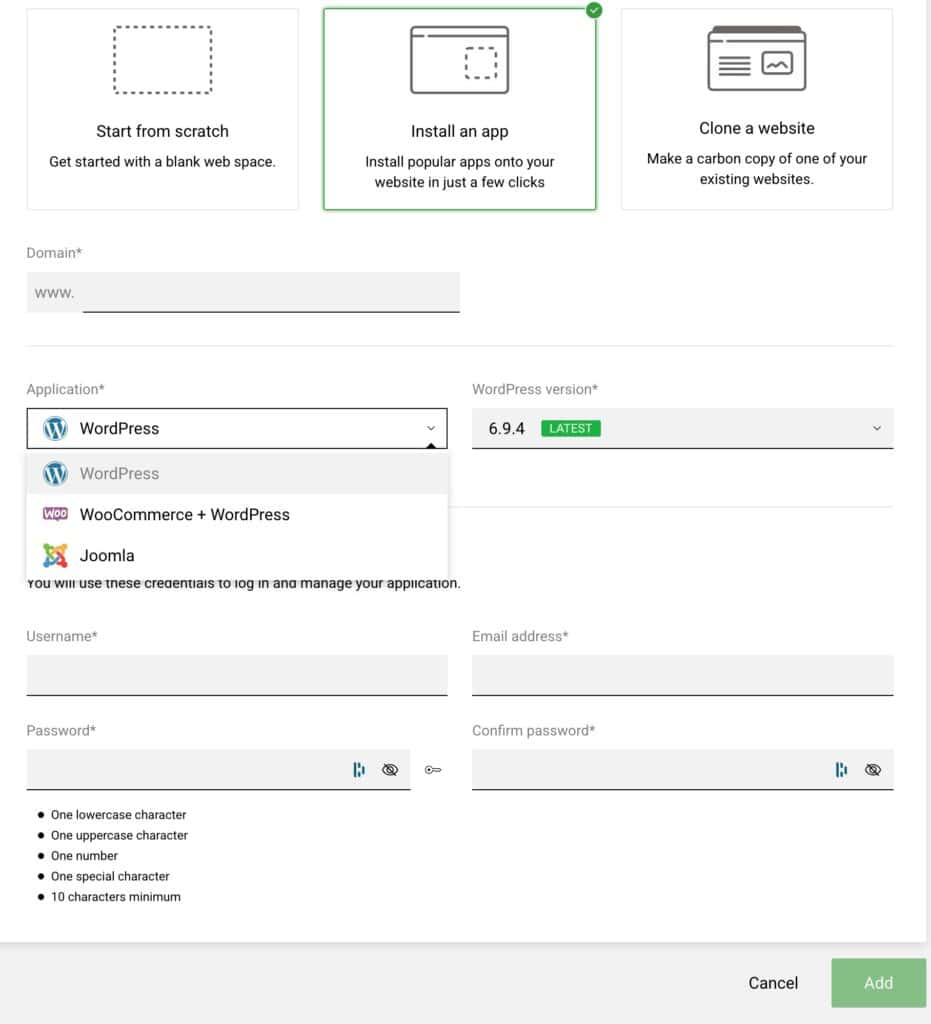Toggle password visibility in the Password field

point(390,770)
